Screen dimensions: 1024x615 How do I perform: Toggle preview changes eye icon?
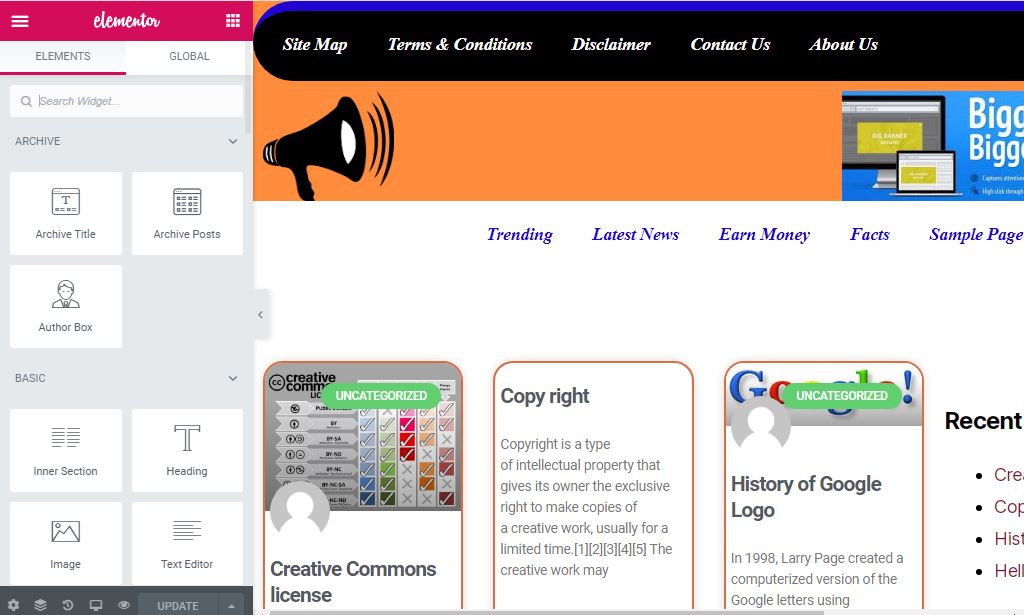tap(124, 605)
